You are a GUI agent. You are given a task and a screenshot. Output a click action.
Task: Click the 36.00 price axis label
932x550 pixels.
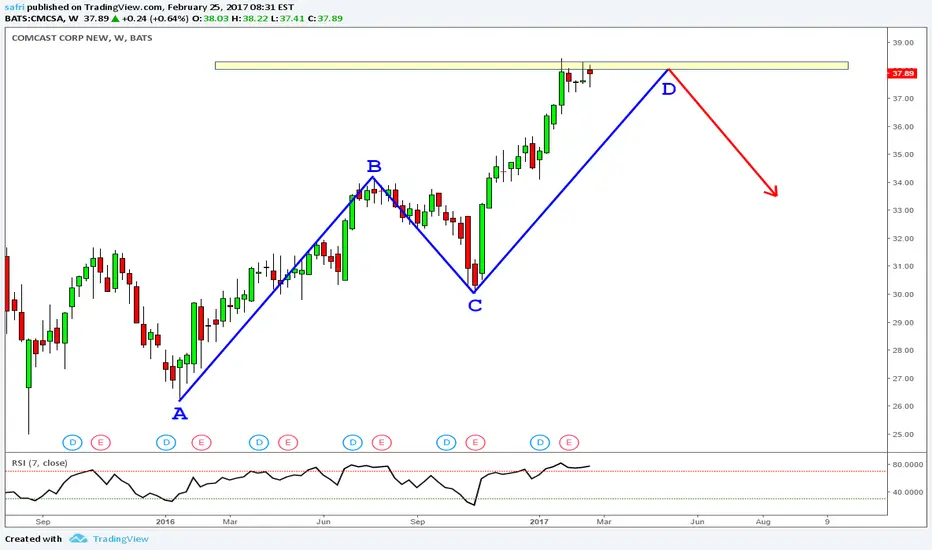902,127
